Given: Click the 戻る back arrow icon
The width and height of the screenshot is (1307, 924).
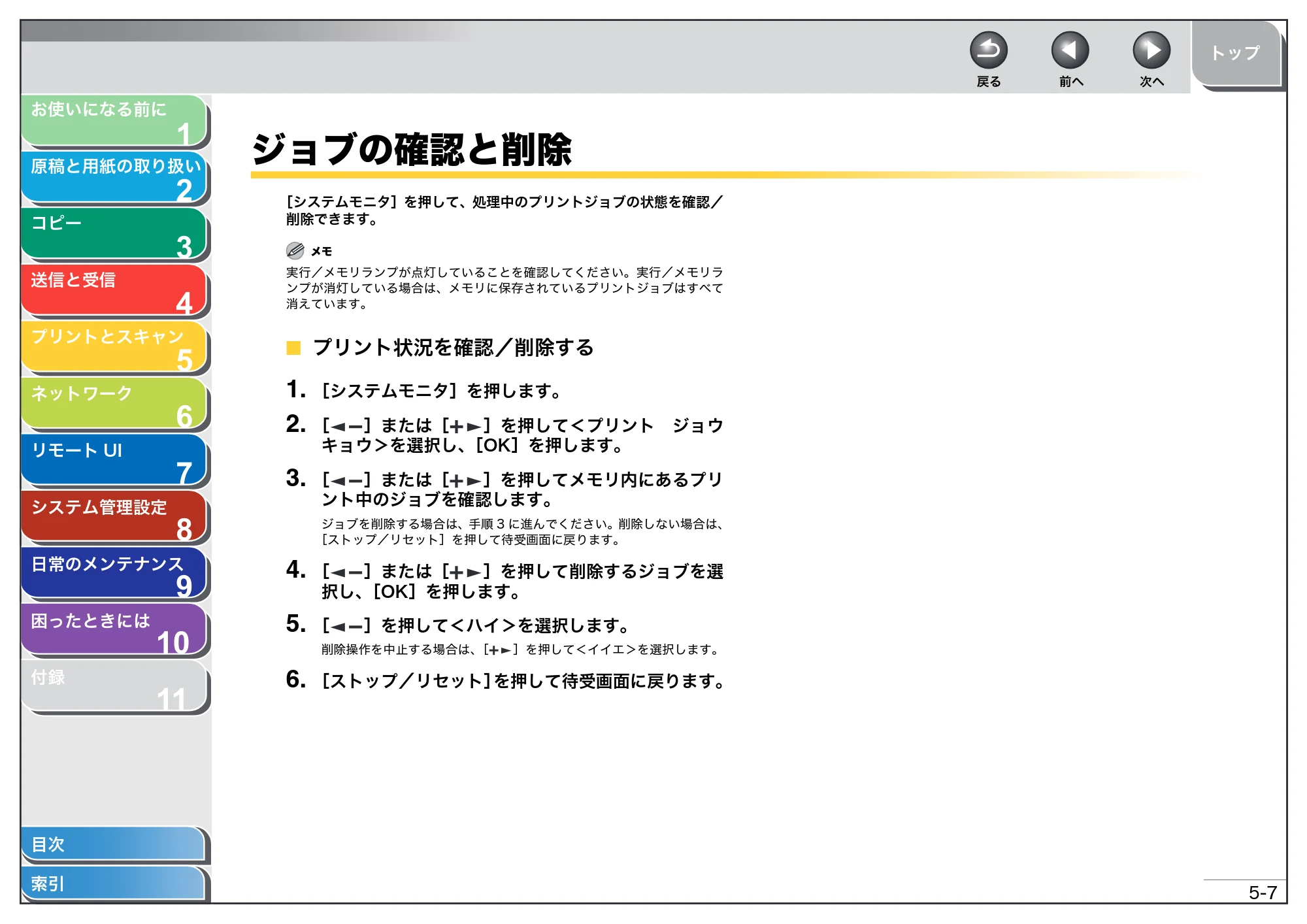Looking at the screenshot, I should click(988, 50).
